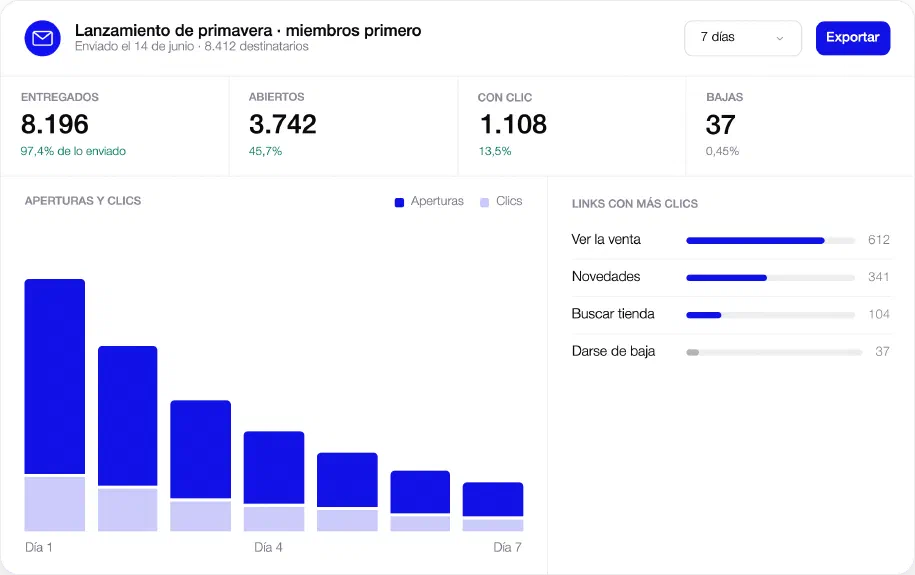Click the 104 clicks value
This screenshot has height=575, width=915.
(x=879, y=315)
